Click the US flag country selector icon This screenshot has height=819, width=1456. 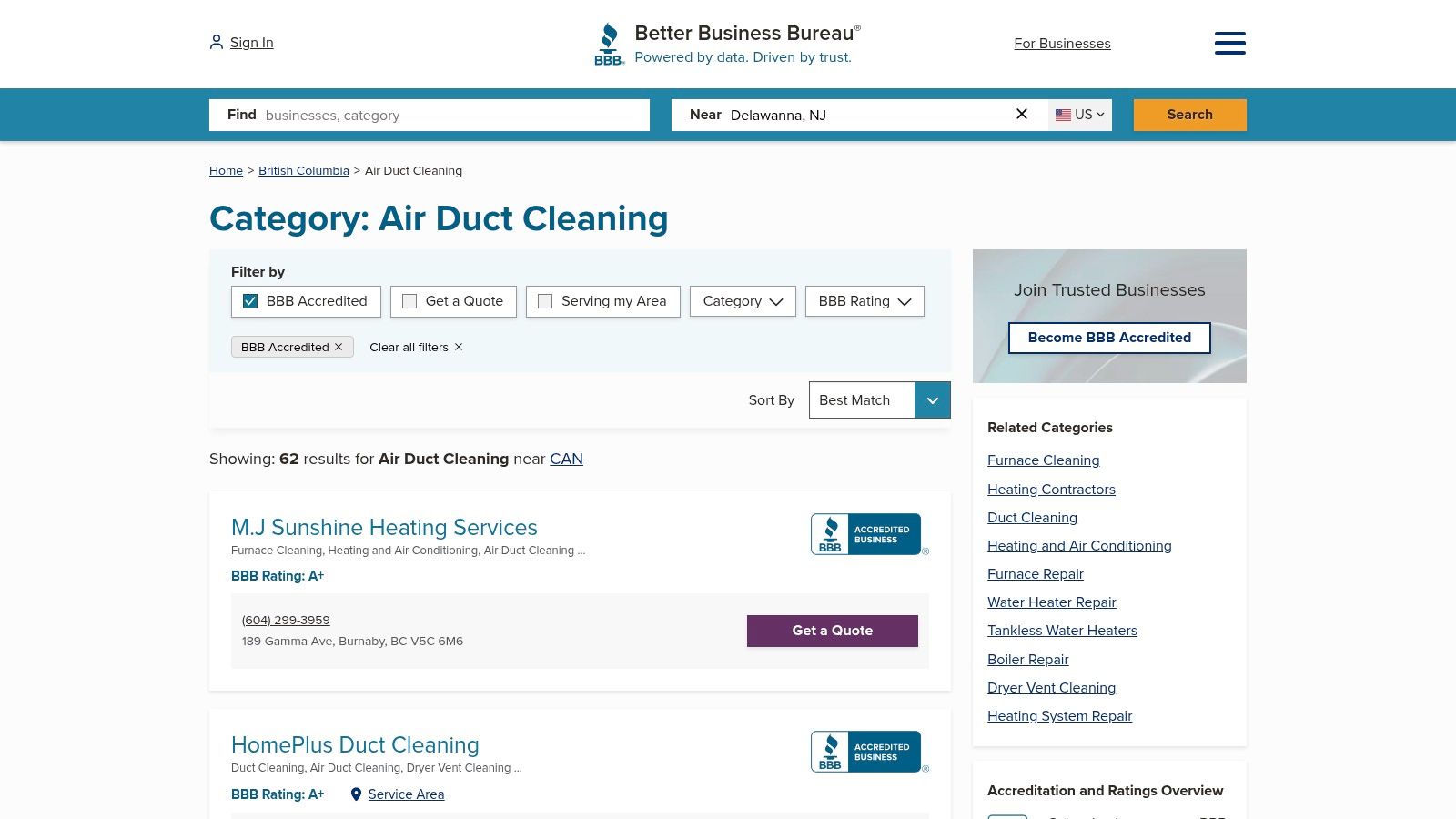[1064, 115]
